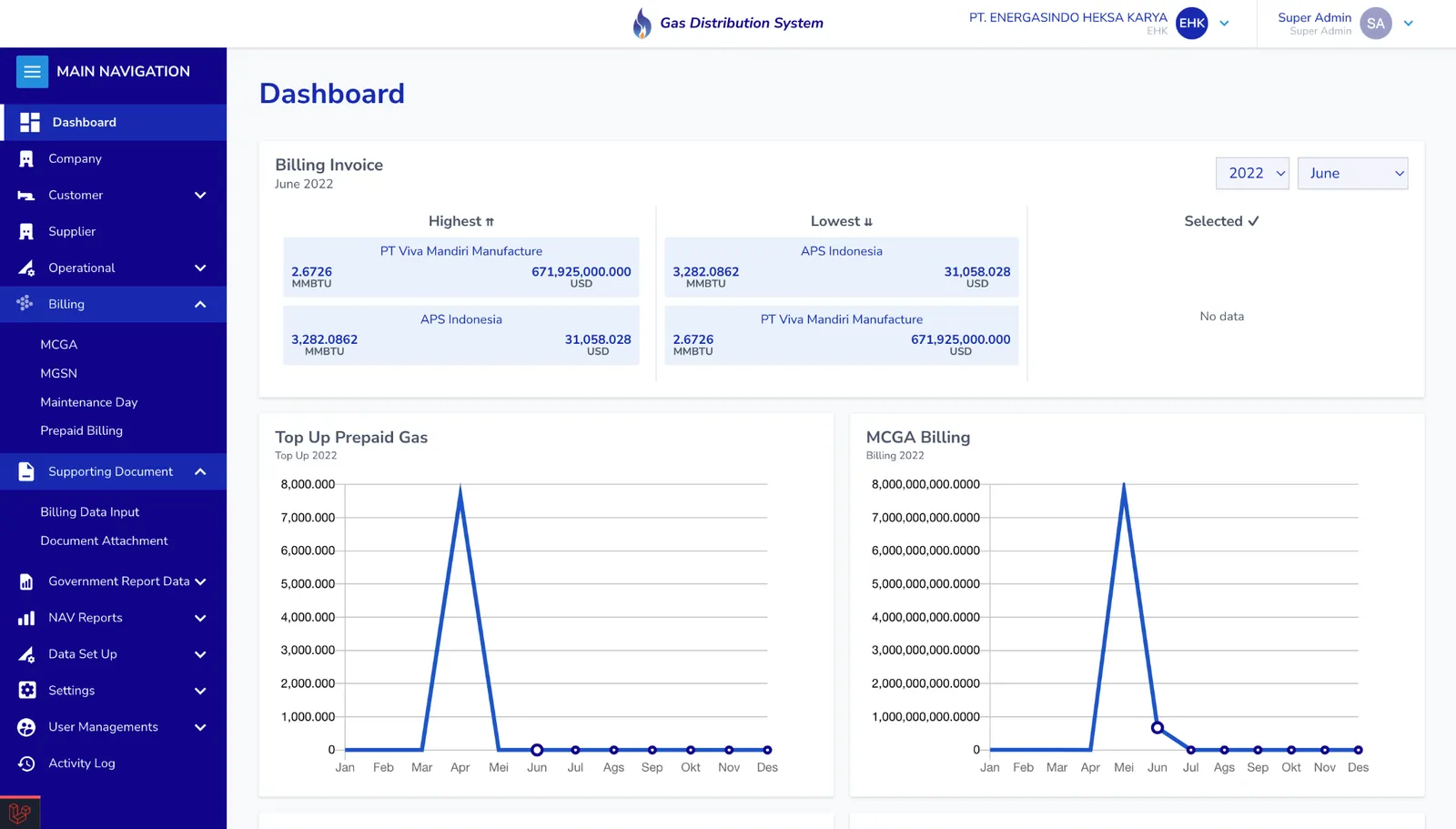Click the Data Set Up icon

point(26,654)
